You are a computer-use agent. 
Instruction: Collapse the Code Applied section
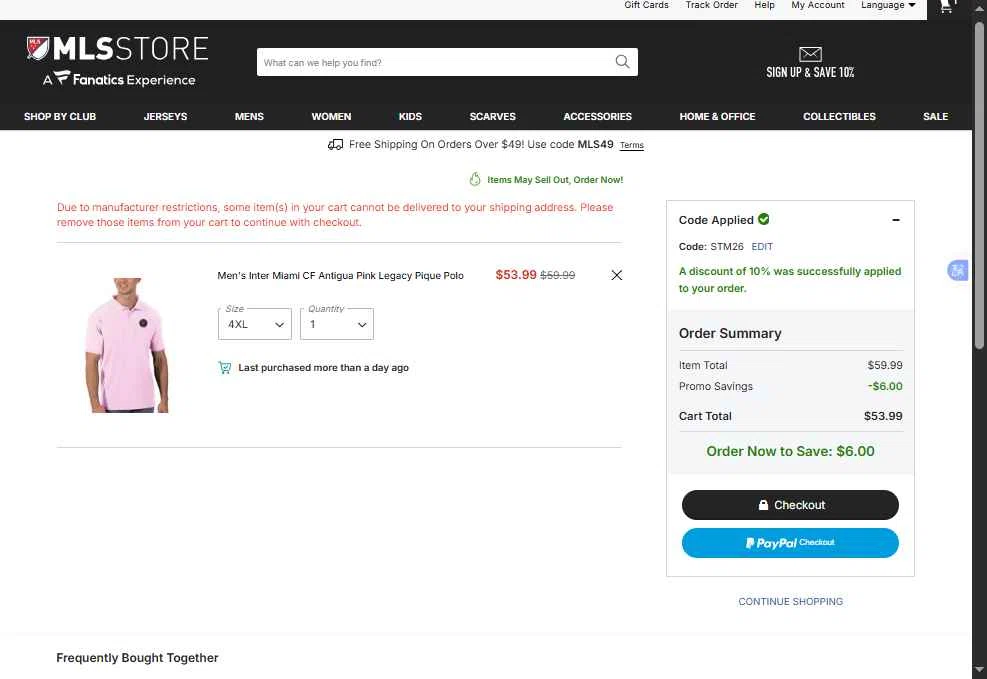pos(895,220)
